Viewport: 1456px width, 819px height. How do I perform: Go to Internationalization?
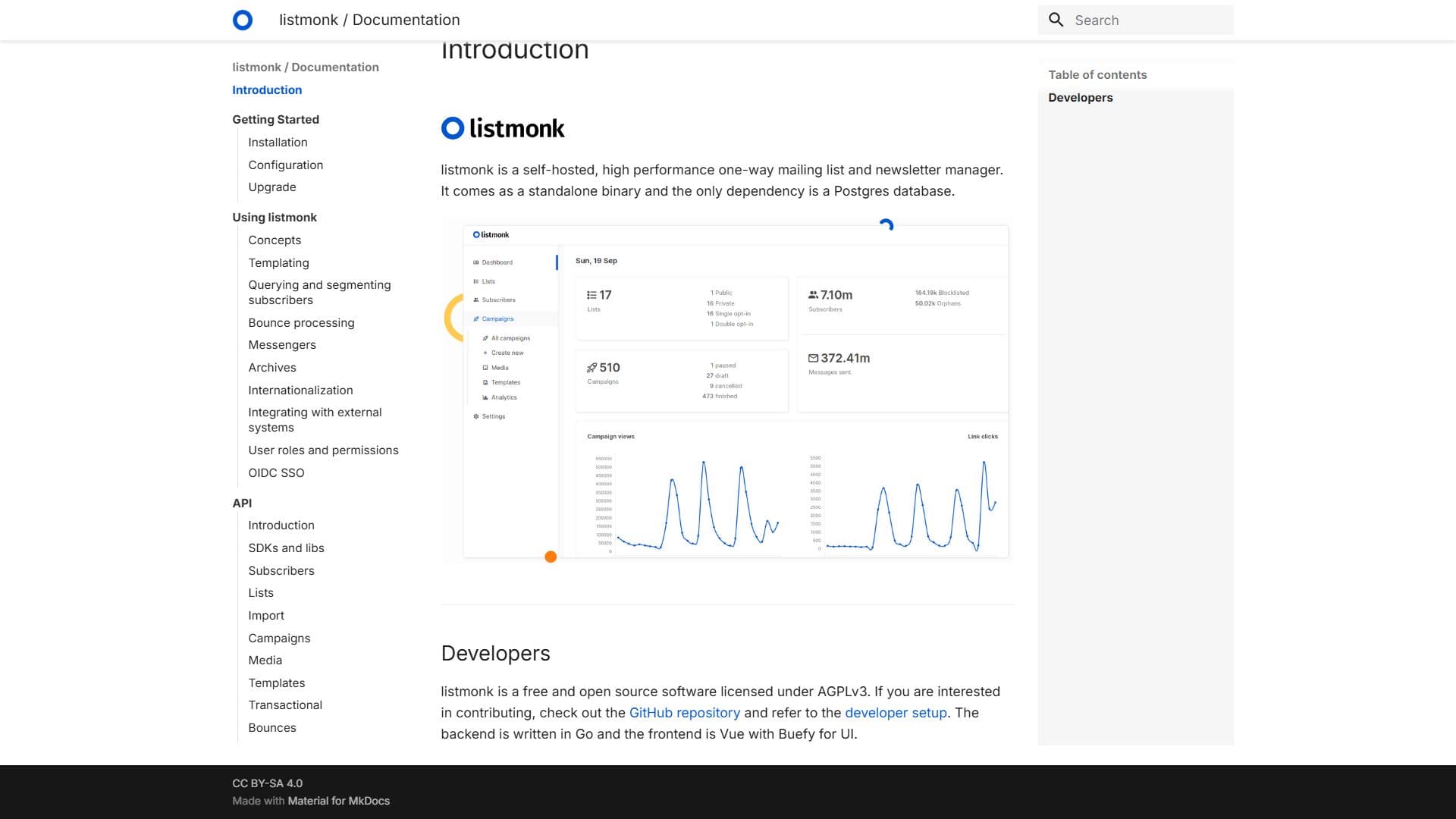[x=300, y=390]
